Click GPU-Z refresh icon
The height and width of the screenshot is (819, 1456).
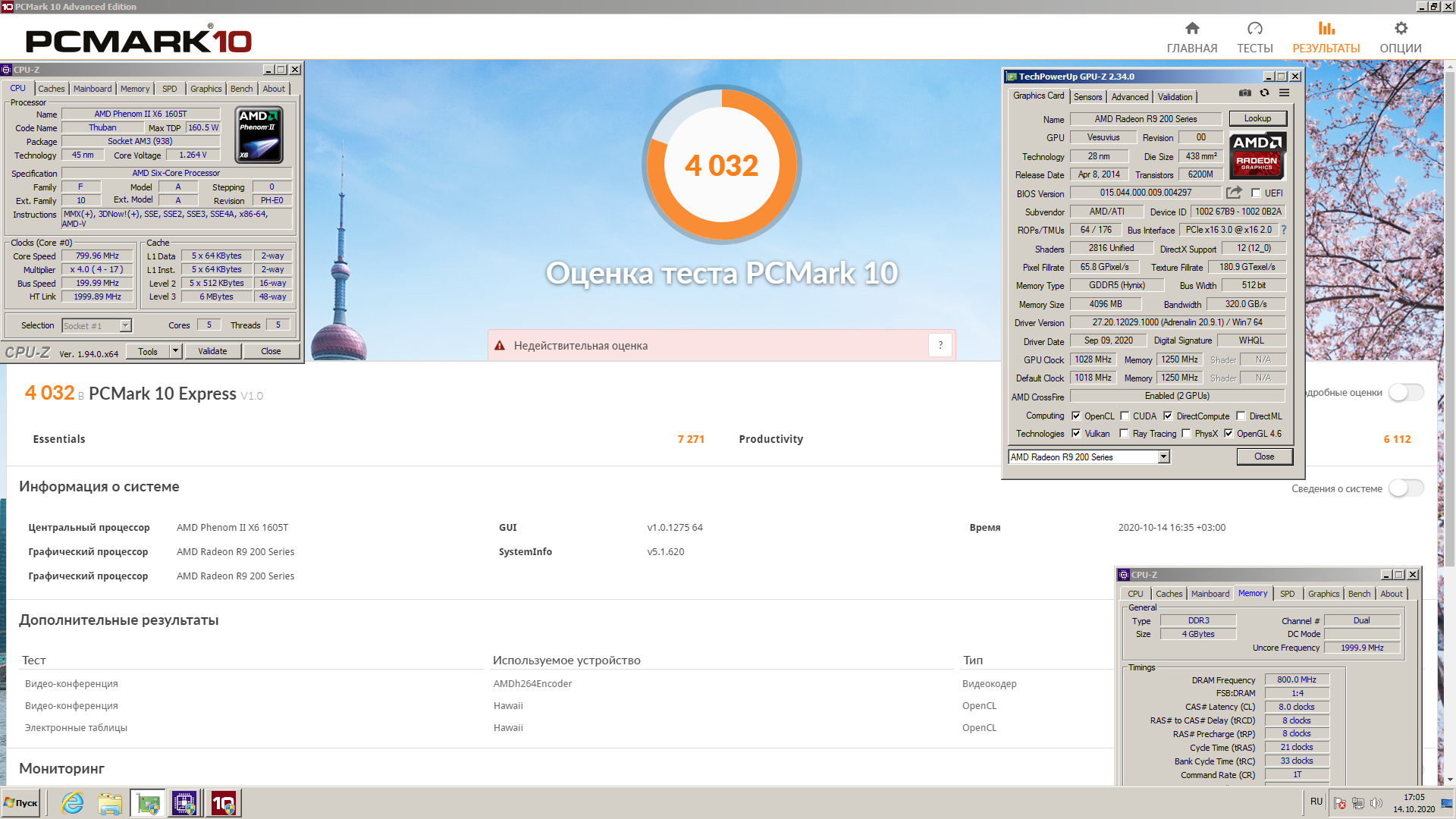pyautogui.click(x=1264, y=93)
